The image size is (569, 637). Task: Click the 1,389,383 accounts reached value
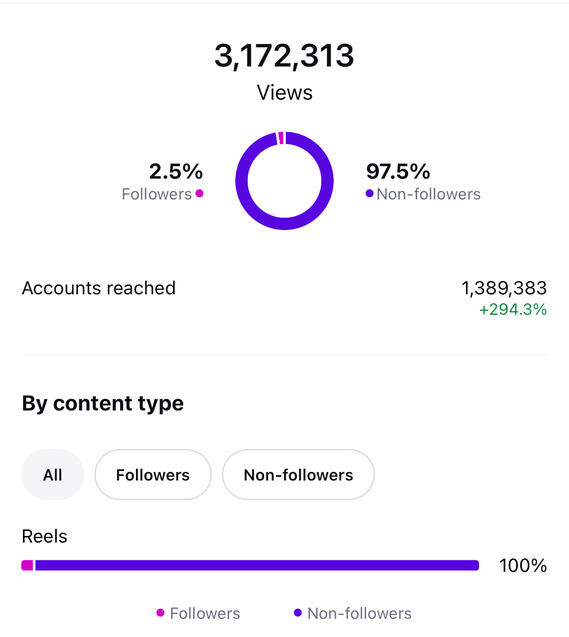pyautogui.click(x=504, y=288)
